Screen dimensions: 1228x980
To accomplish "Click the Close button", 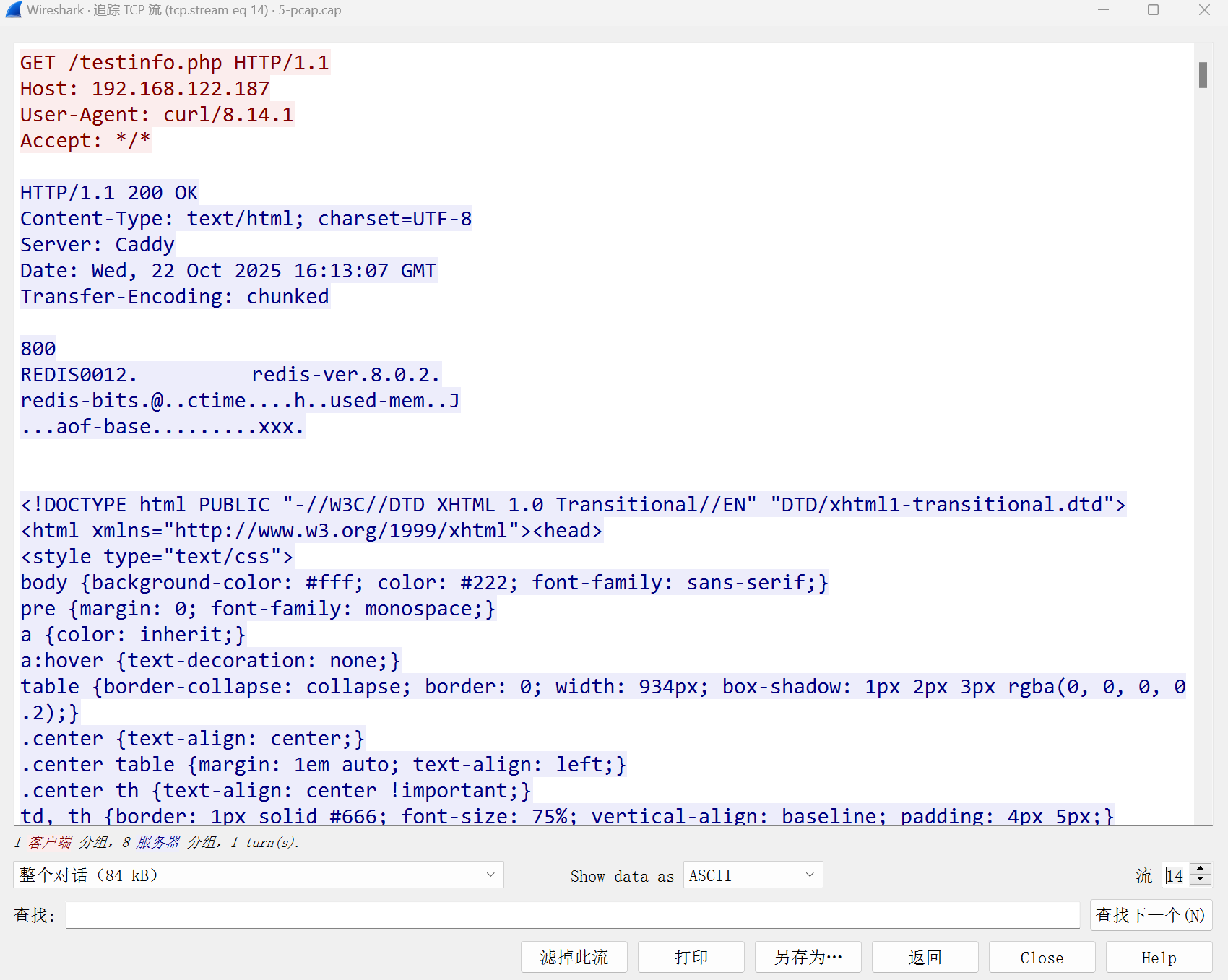I will coord(1042,957).
